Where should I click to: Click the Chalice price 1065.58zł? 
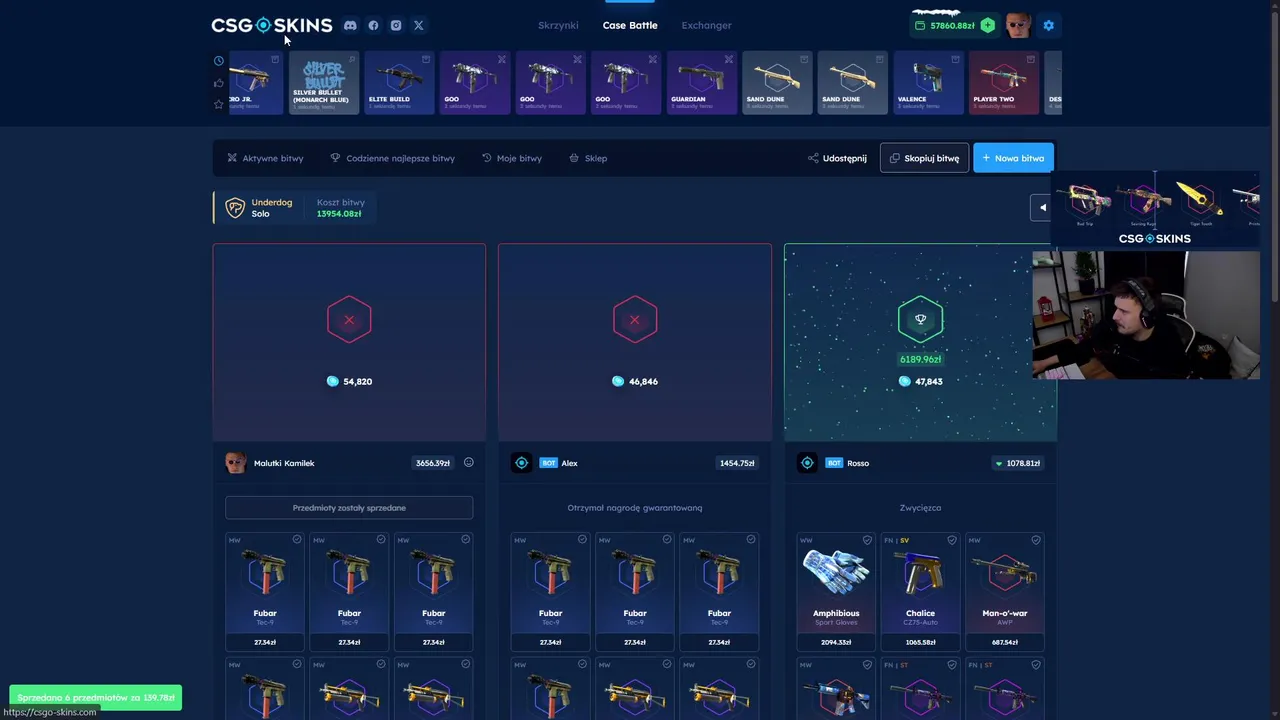pos(920,642)
